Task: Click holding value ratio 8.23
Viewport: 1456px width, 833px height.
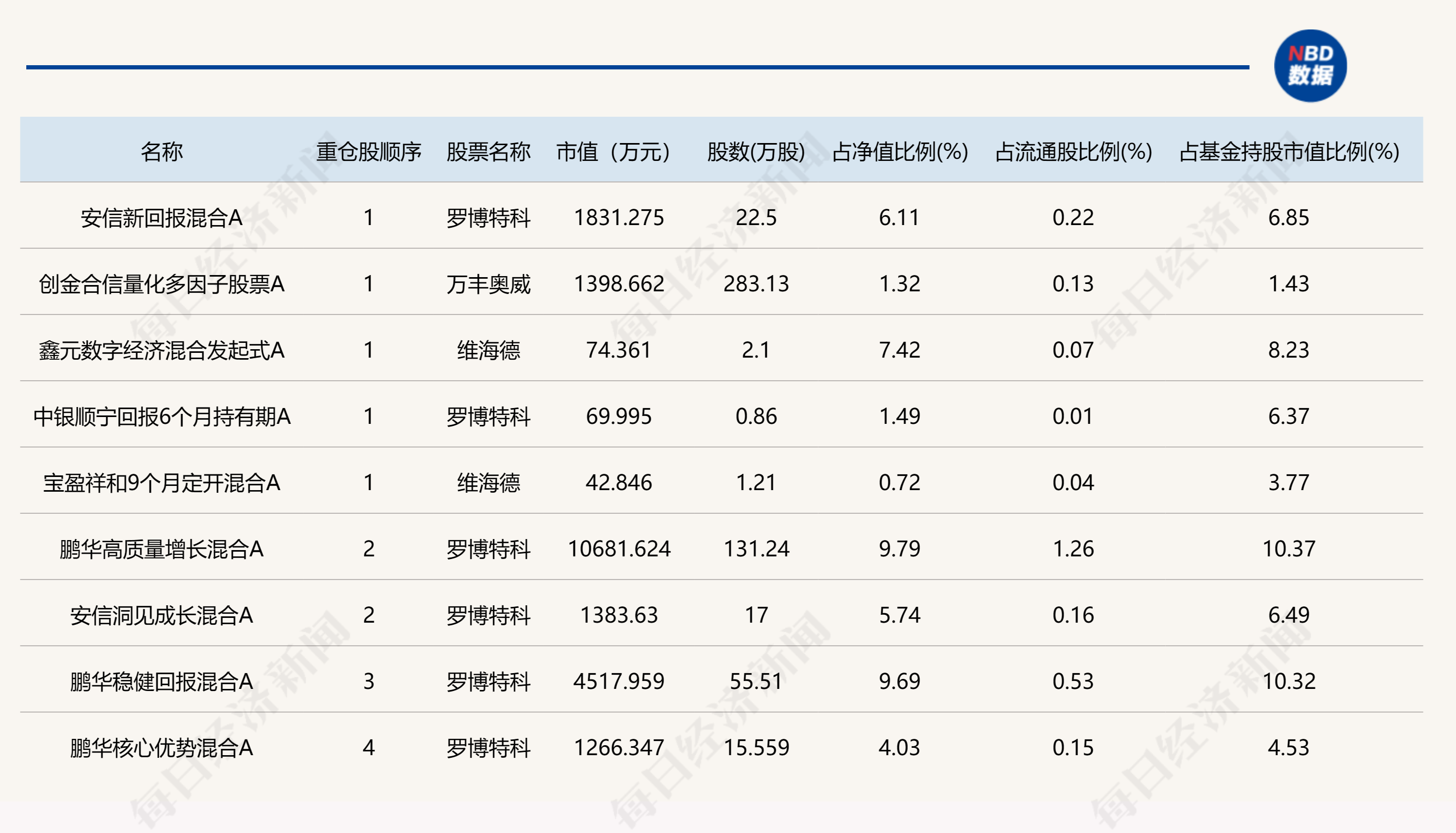Action: point(1288,350)
